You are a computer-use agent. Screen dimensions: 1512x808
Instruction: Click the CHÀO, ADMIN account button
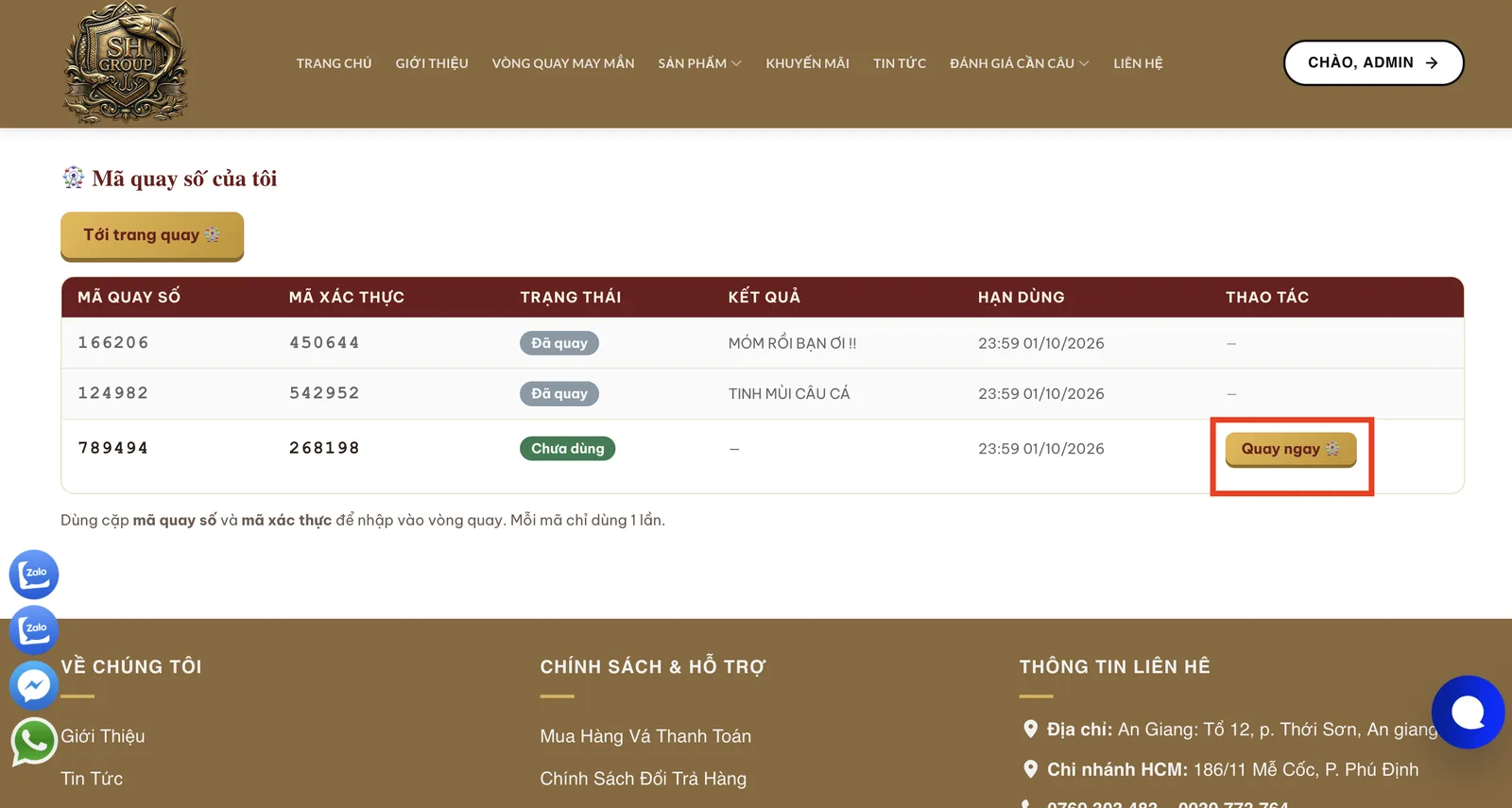pos(1373,62)
